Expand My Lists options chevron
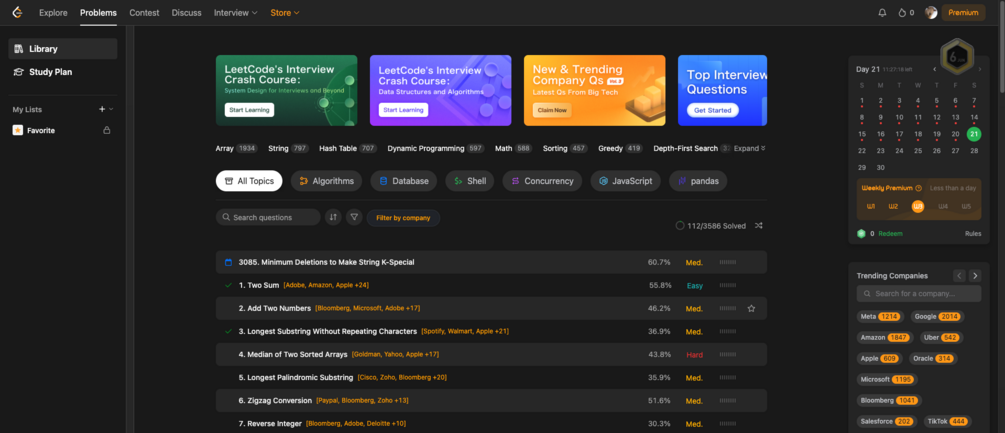This screenshot has height=433, width=1005. click(x=112, y=109)
